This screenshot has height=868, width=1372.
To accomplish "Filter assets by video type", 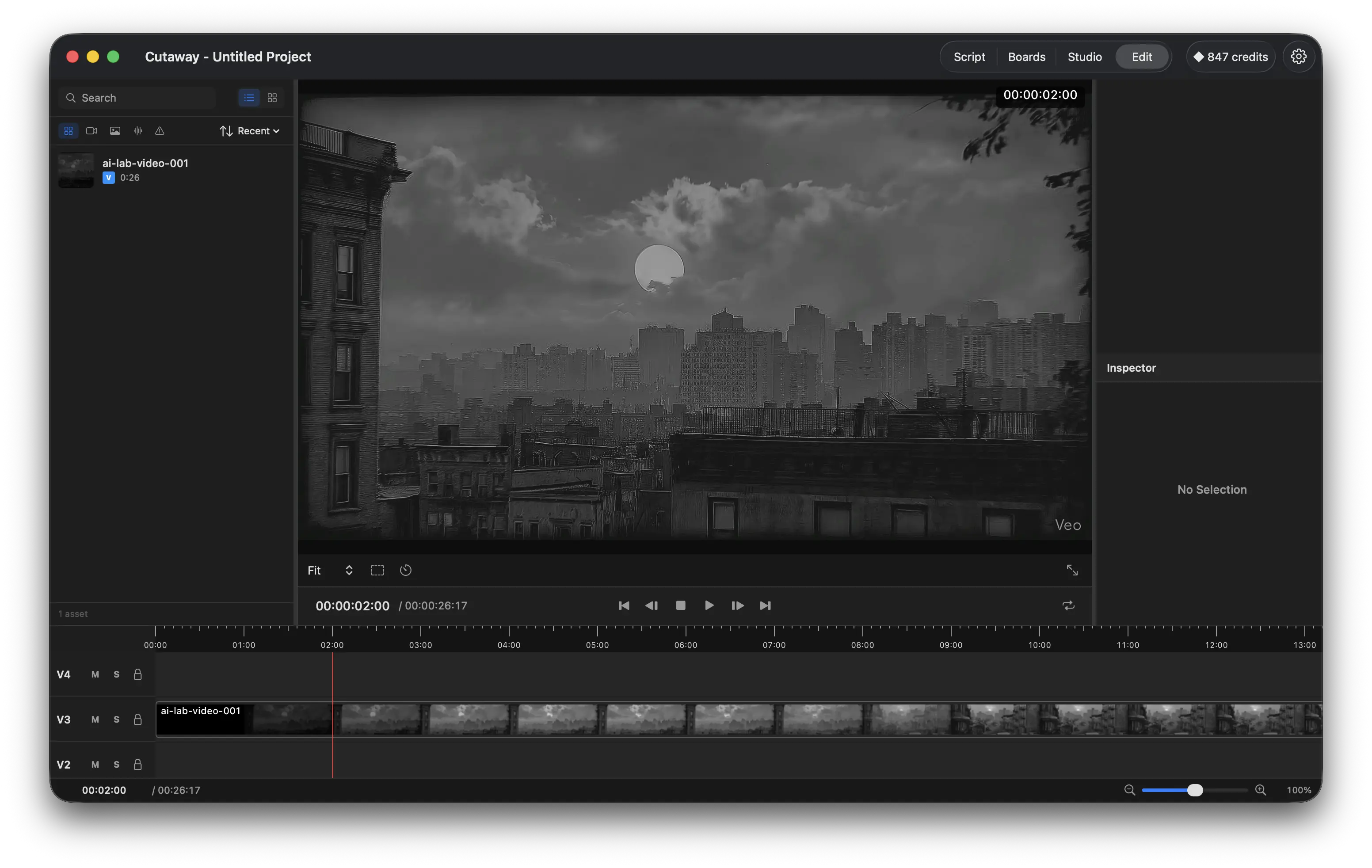I will [x=91, y=131].
